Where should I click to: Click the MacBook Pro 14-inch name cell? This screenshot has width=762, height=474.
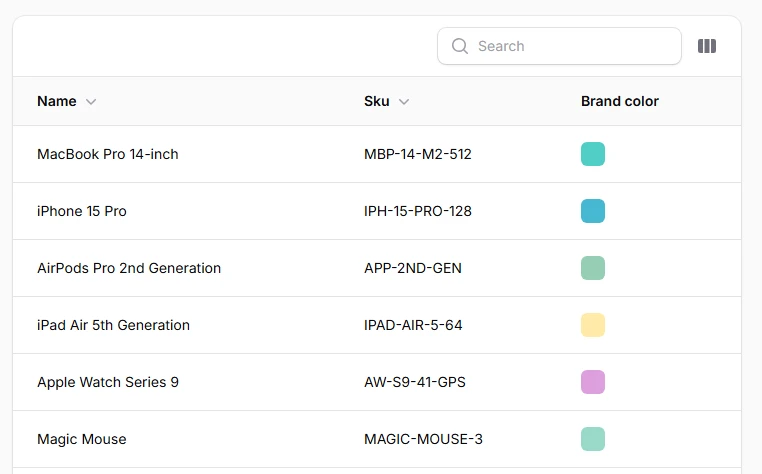(108, 154)
